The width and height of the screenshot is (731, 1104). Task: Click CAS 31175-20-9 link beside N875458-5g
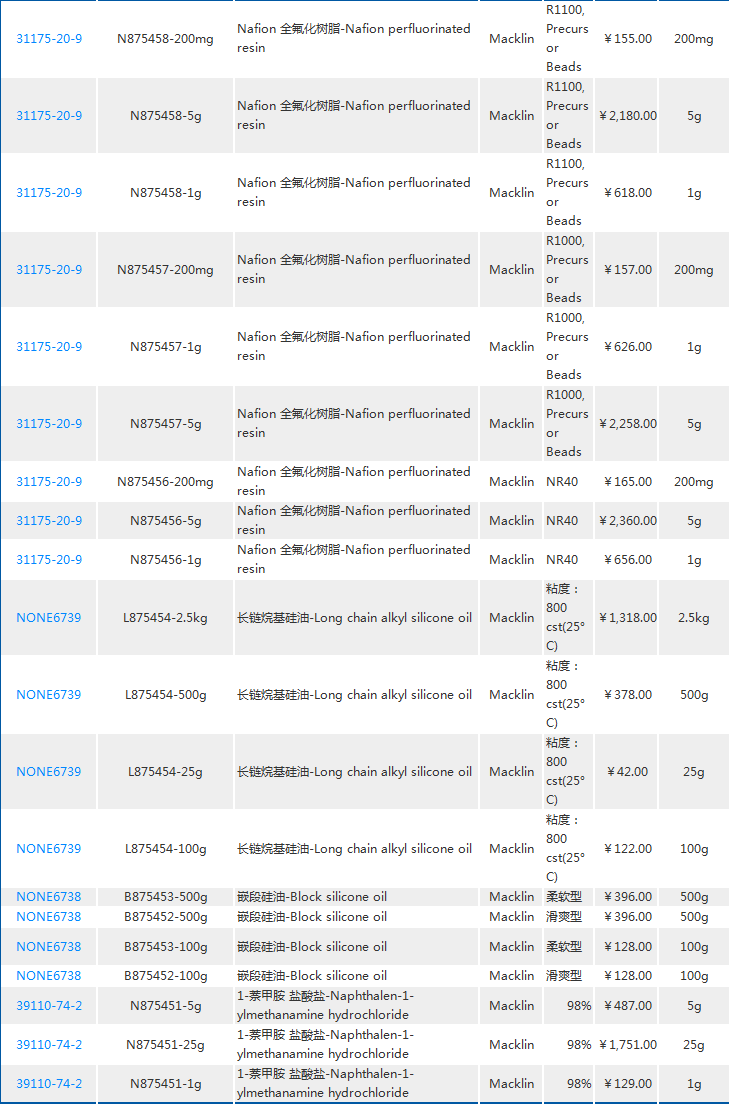point(49,116)
